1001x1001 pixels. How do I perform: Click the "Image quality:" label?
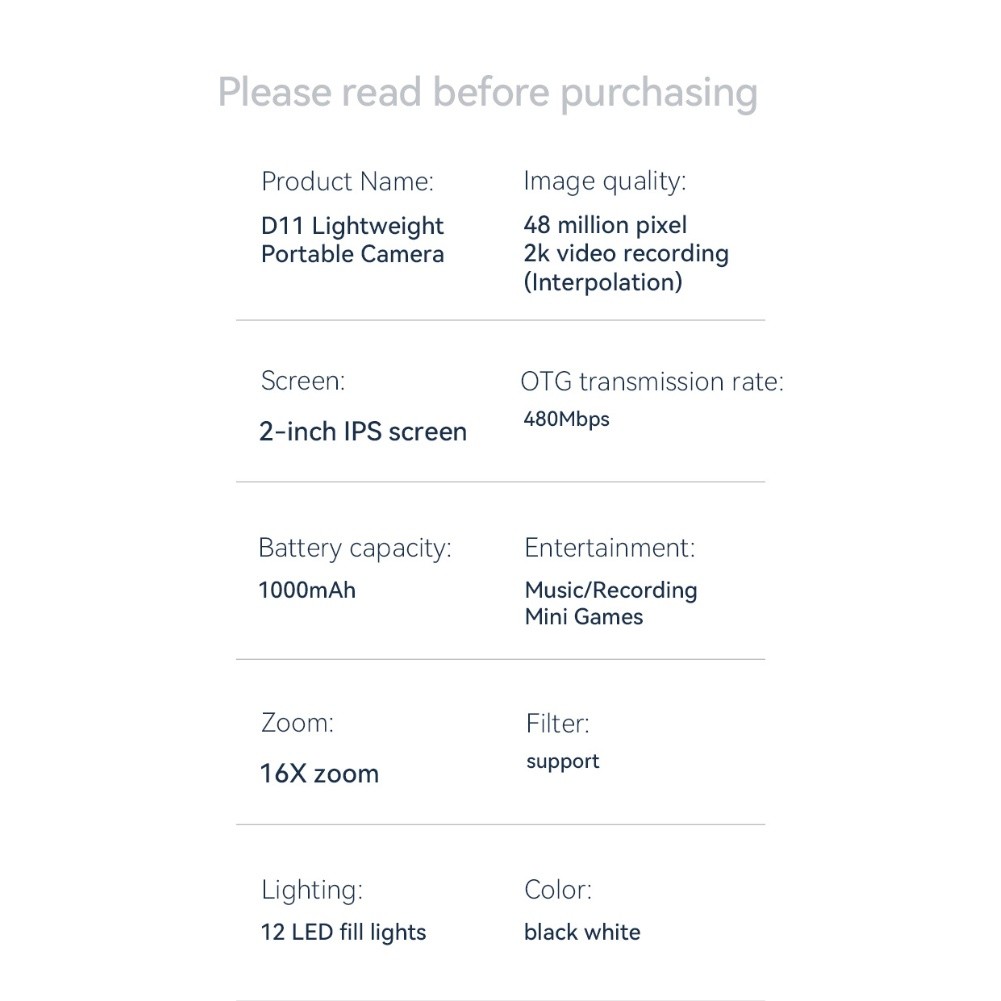[x=604, y=181]
